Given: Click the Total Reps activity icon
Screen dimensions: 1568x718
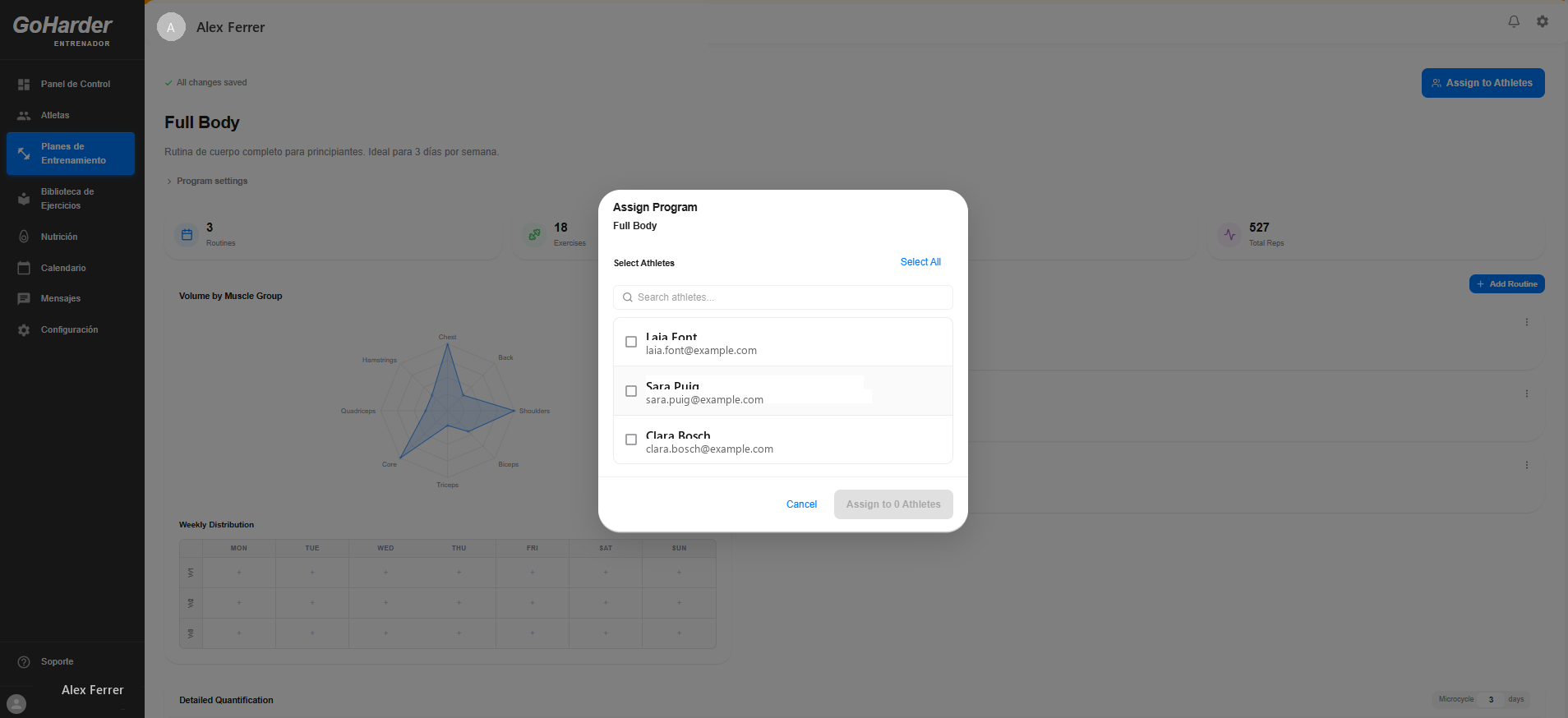Looking at the screenshot, I should tap(1229, 235).
